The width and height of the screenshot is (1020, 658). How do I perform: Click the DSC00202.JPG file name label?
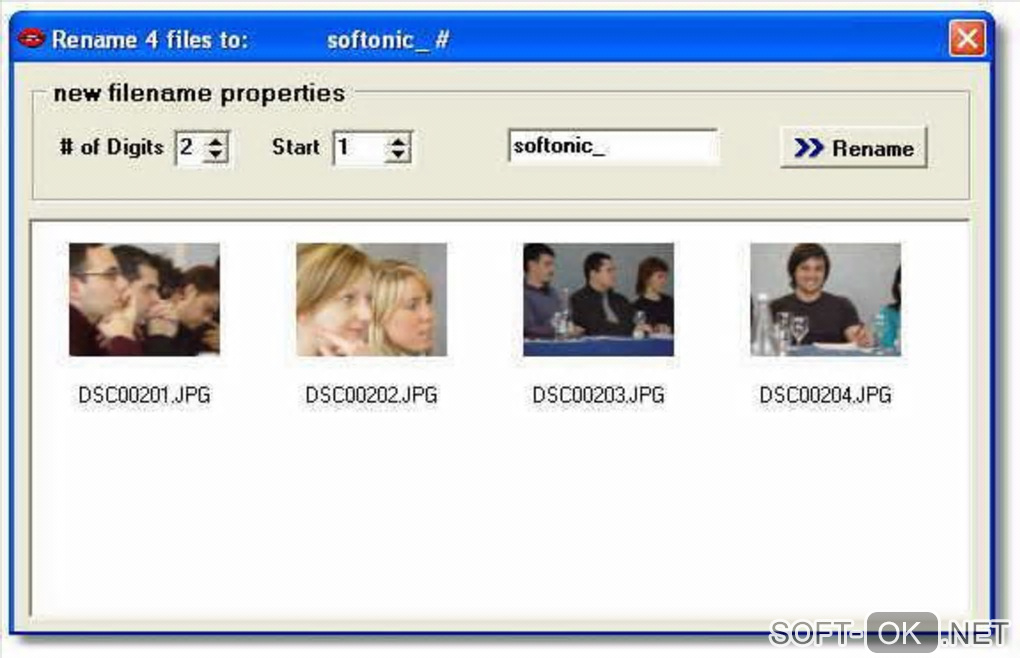371,395
